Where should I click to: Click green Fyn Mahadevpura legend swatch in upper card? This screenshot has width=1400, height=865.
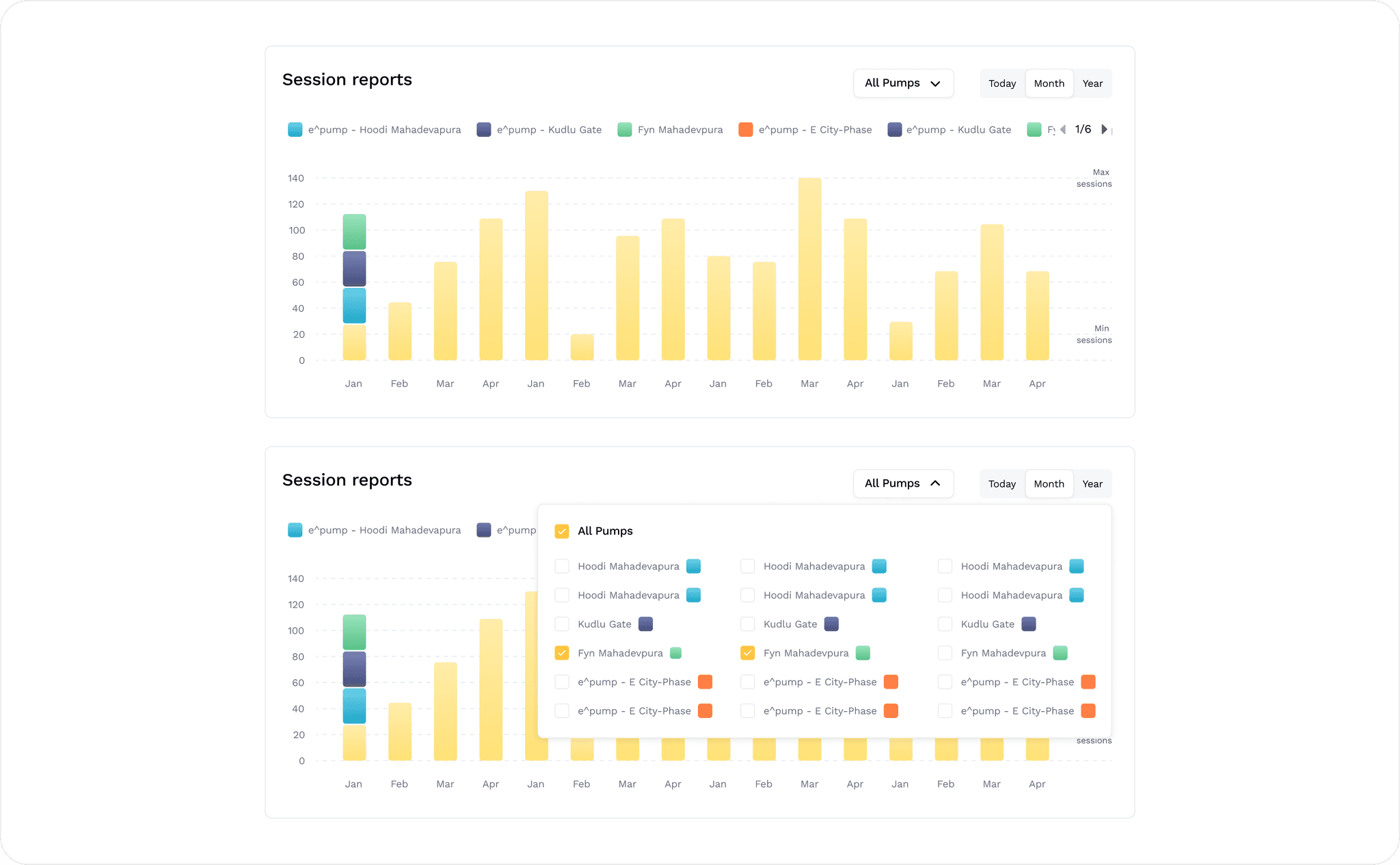point(625,129)
